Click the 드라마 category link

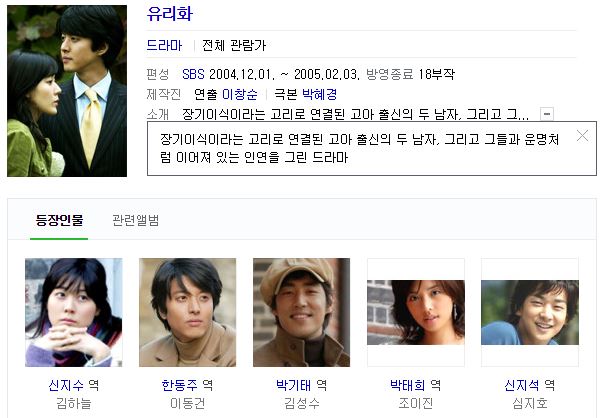[164, 46]
